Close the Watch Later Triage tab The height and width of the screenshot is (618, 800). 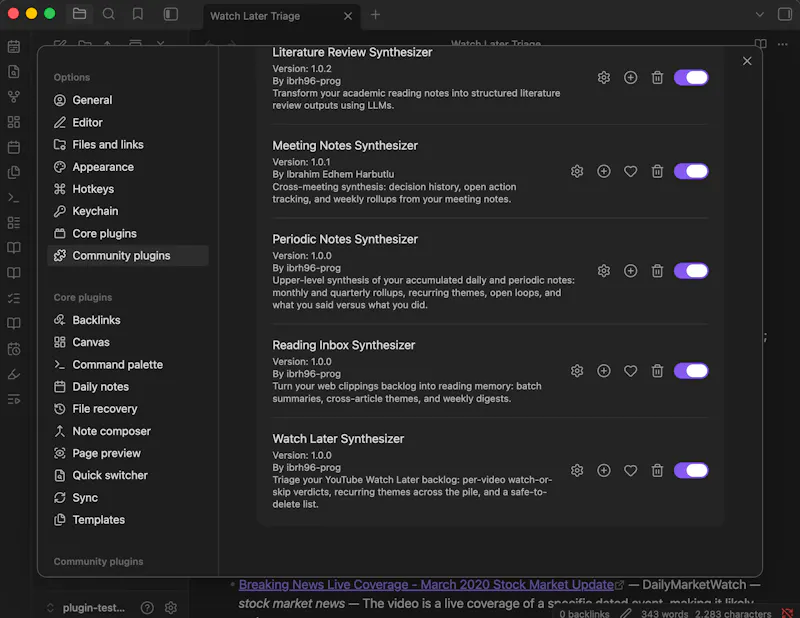tap(348, 16)
